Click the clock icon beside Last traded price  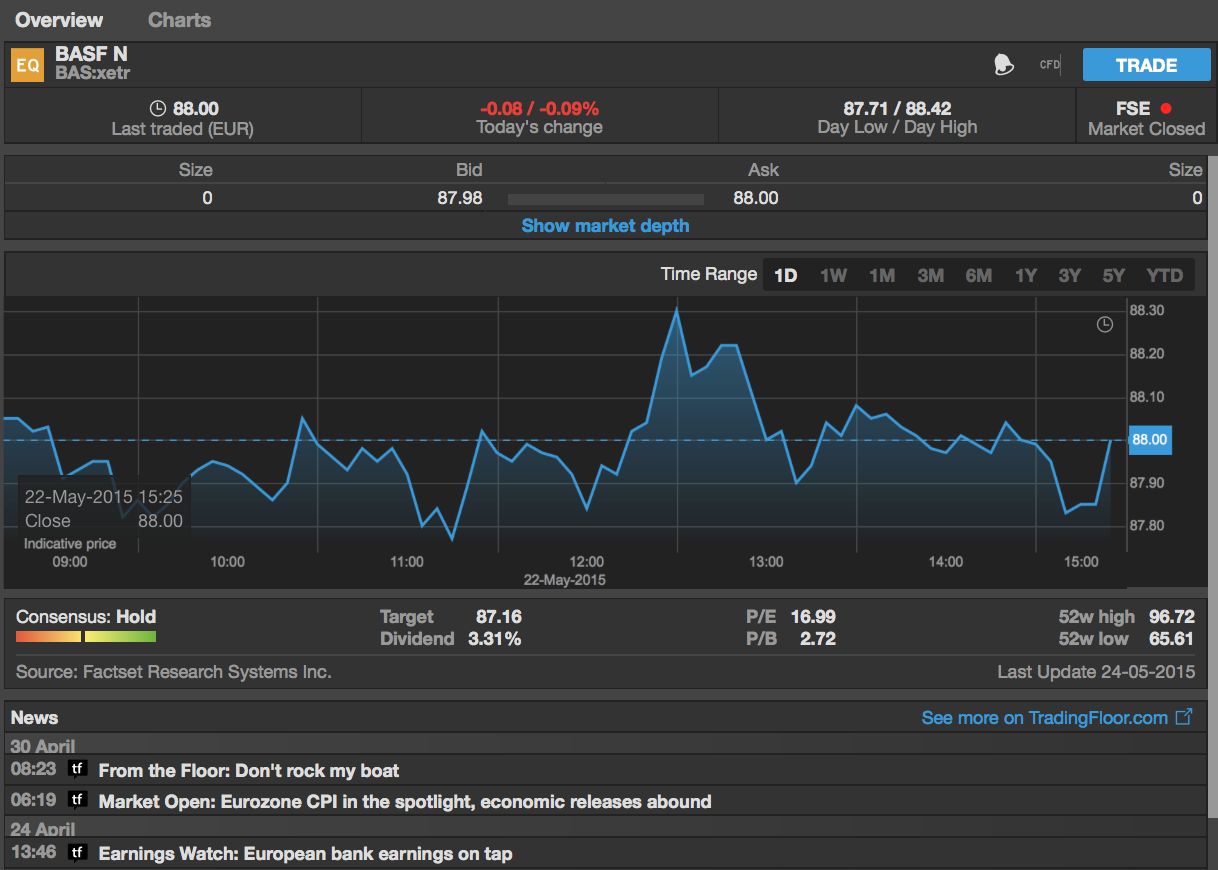[157, 108]
